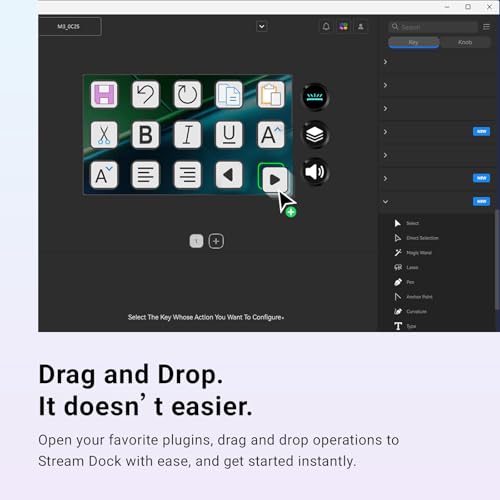Screen dimensions: 500x500
Task: Select the layers stack knob
Action: point(315,135)
